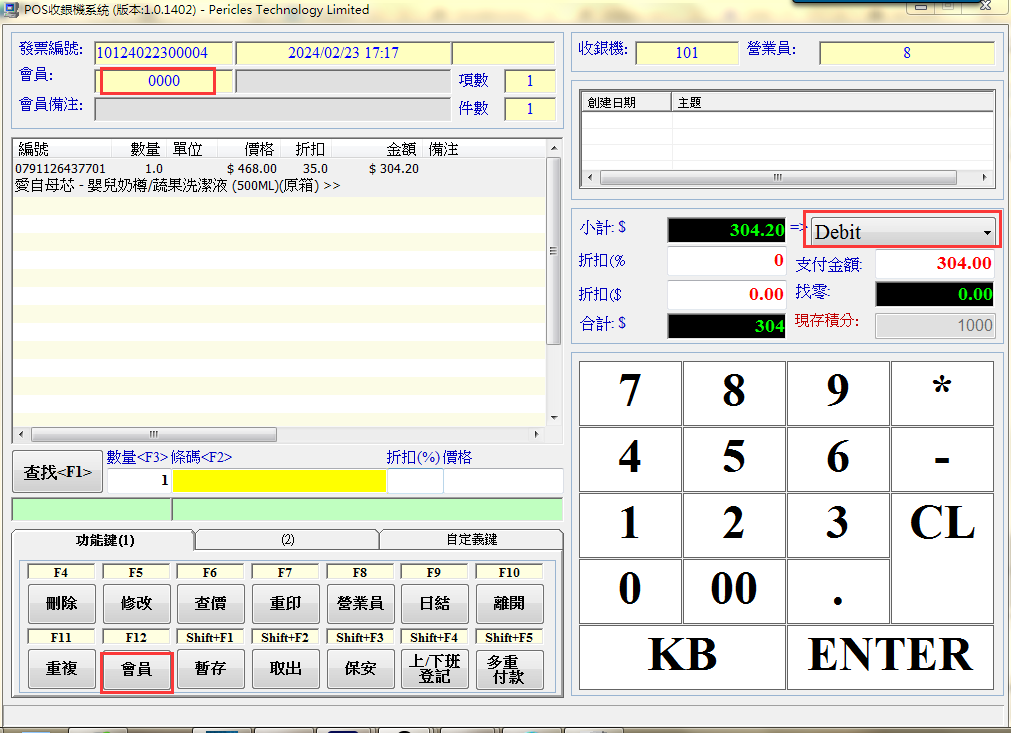Tap keypad digit 2
Screen dimensions: 1011x733
734,525
